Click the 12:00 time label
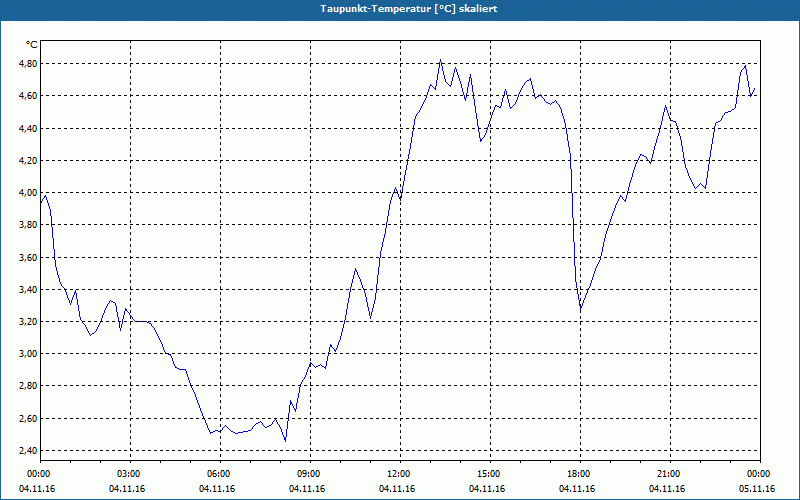The image size is (800, 500). tap(399, 474)
